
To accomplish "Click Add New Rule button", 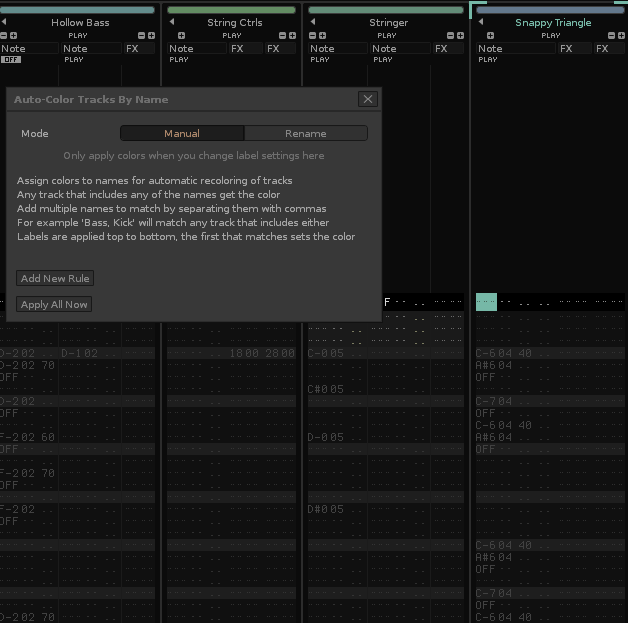I will [55, 278].
